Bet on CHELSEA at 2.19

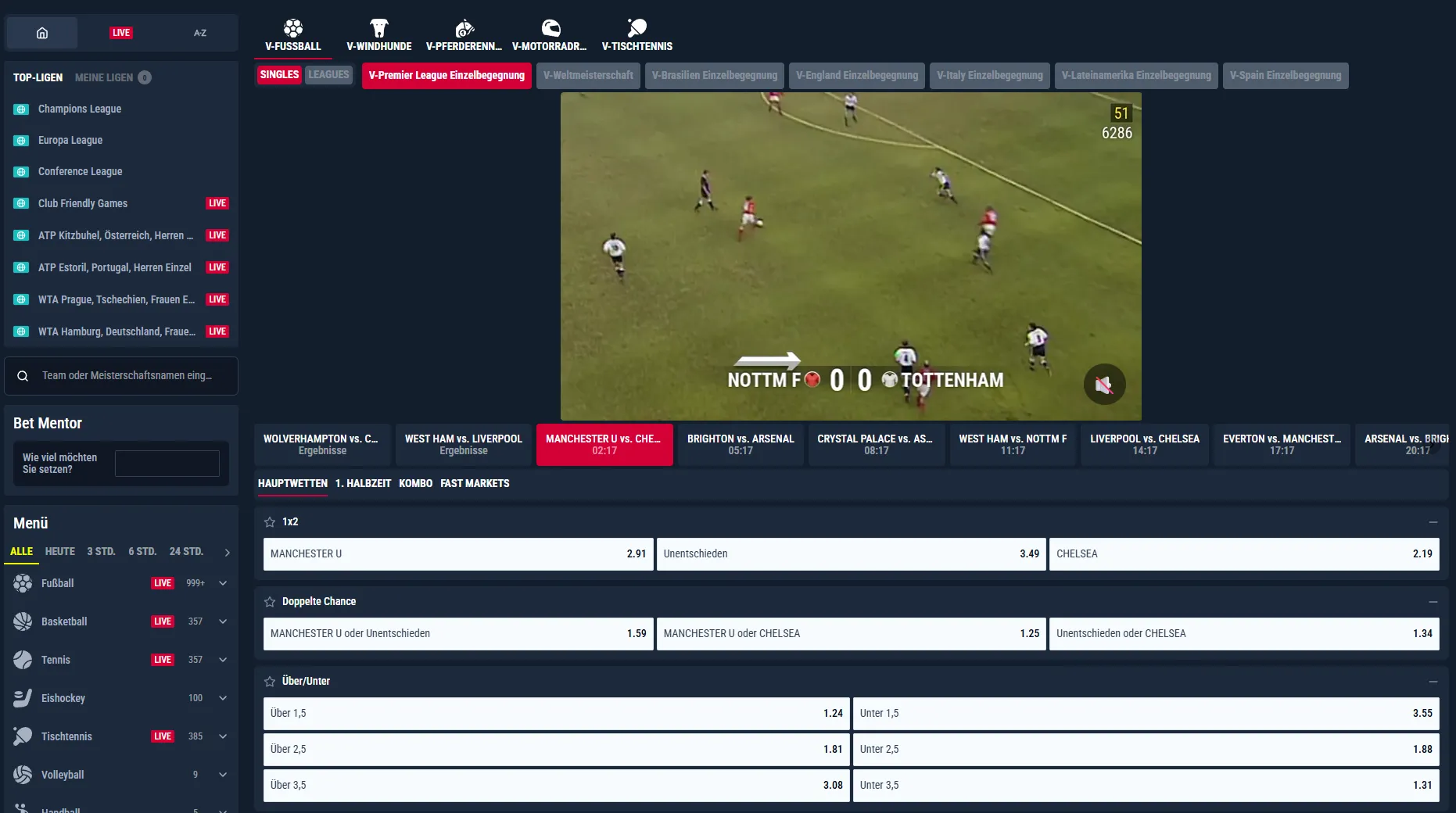pyautogui.click(x=1244, y=554)
